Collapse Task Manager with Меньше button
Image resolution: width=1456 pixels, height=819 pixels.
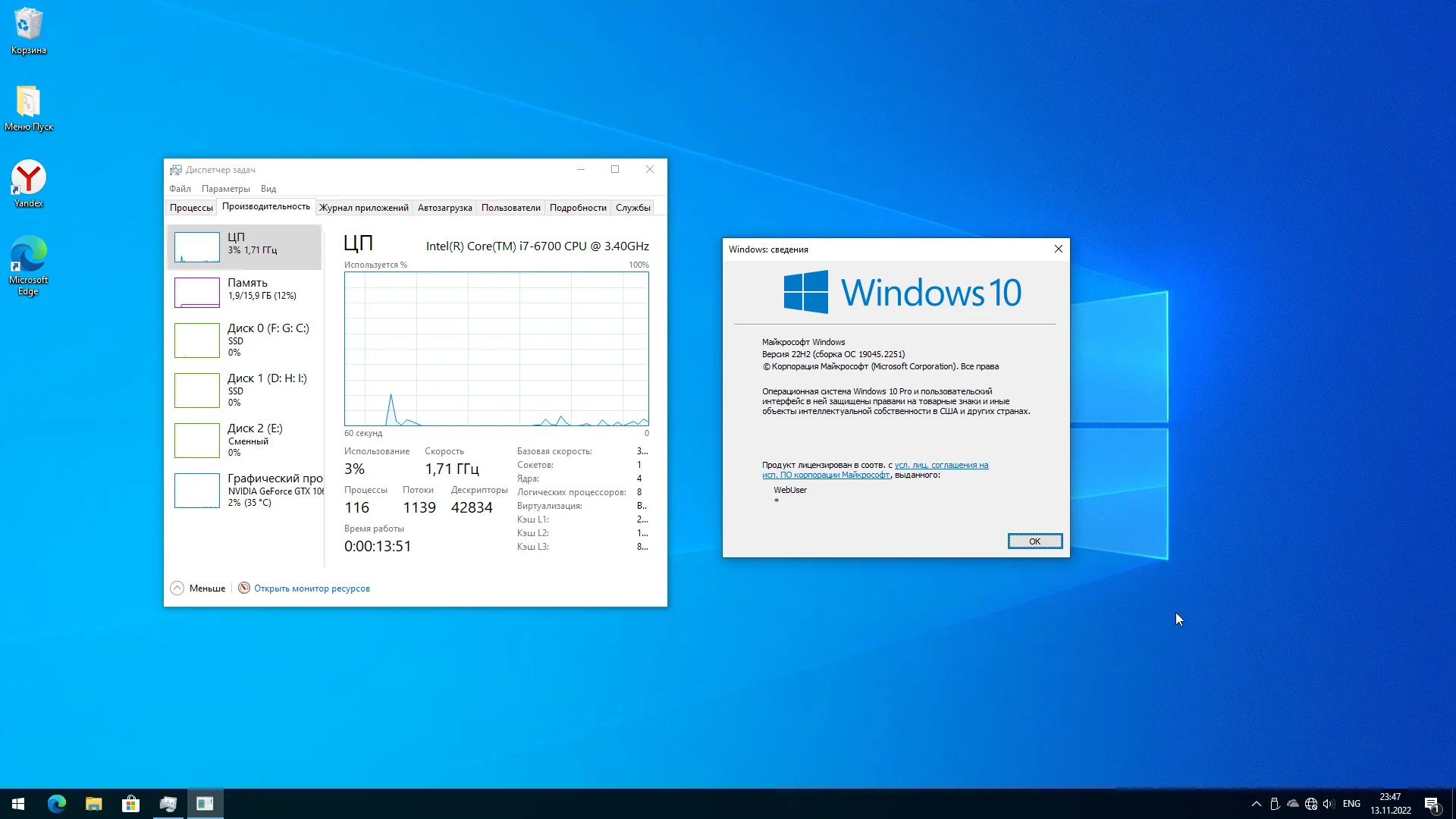pos(198,588)
